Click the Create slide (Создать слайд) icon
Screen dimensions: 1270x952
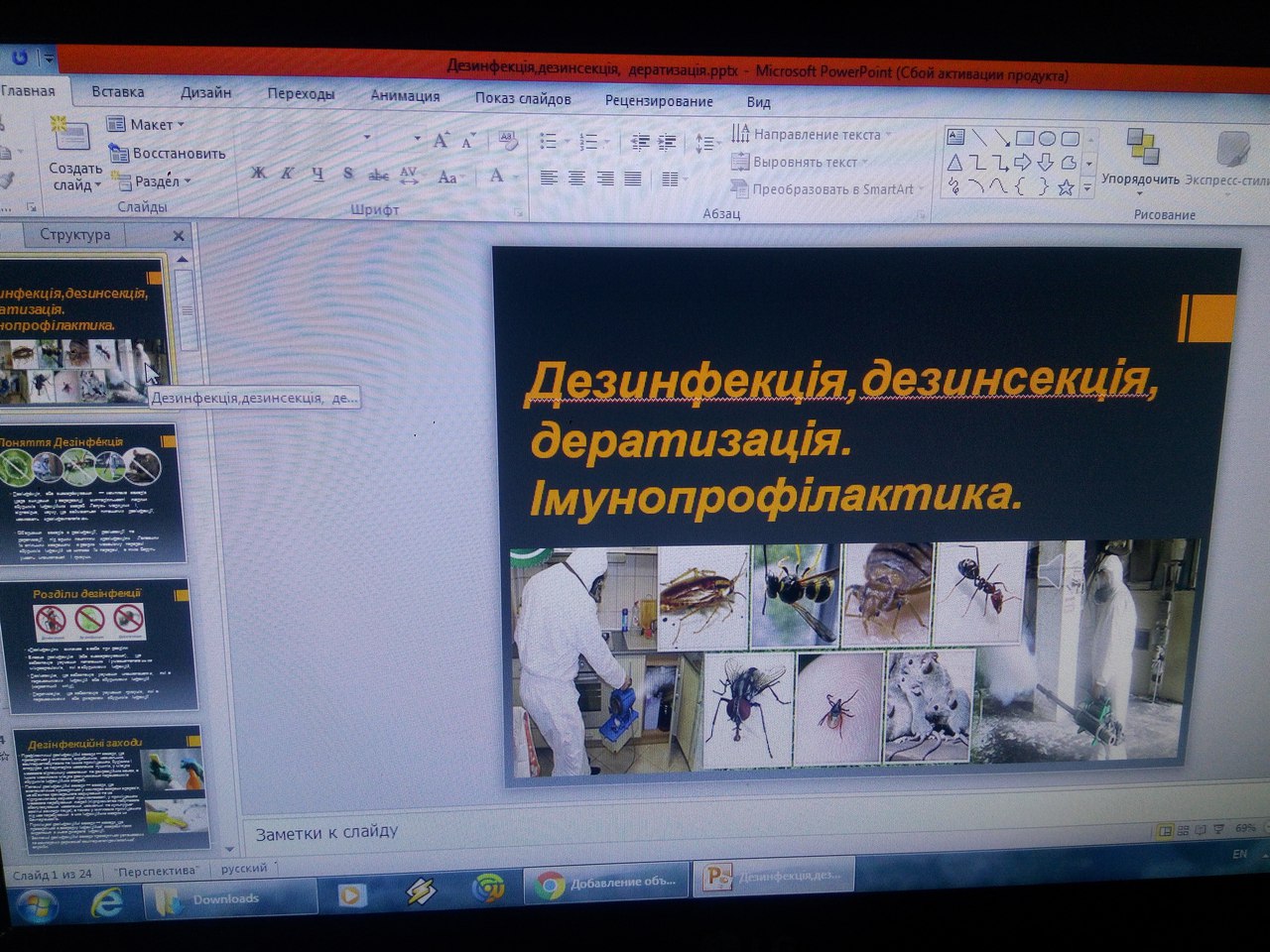pos(71,135)
